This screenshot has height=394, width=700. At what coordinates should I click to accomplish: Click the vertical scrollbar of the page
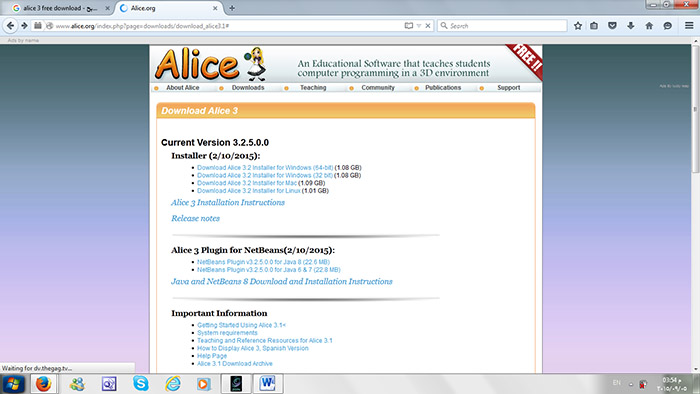pos(696,206)
